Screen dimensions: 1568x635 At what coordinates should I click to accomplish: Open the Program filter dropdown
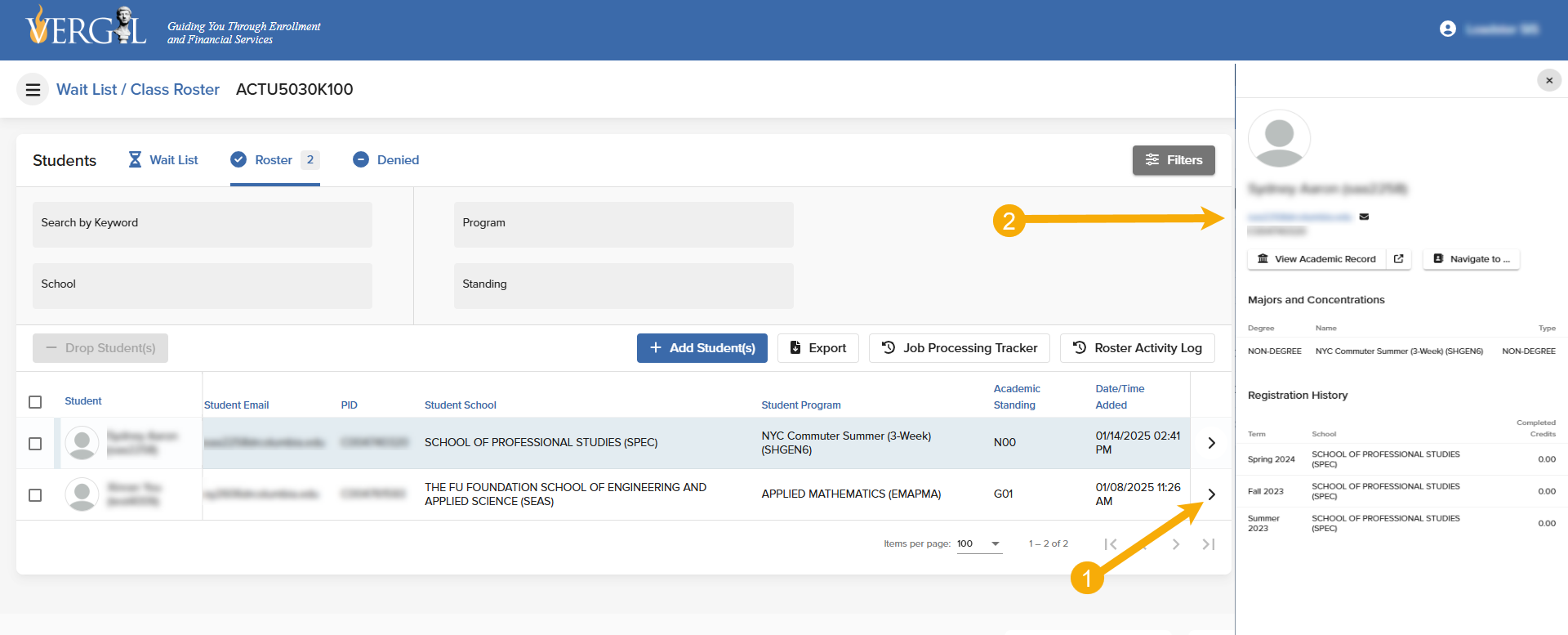tap(624, 225)
